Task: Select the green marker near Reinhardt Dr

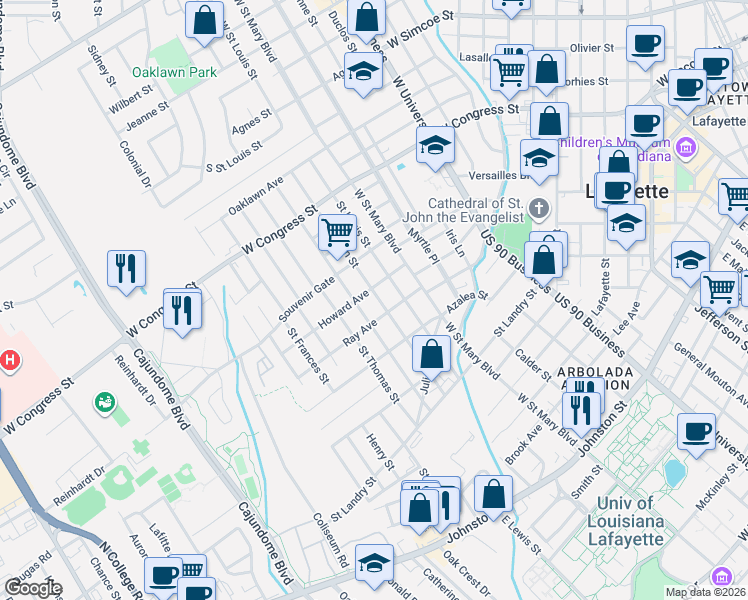Action: coord(105,403)
